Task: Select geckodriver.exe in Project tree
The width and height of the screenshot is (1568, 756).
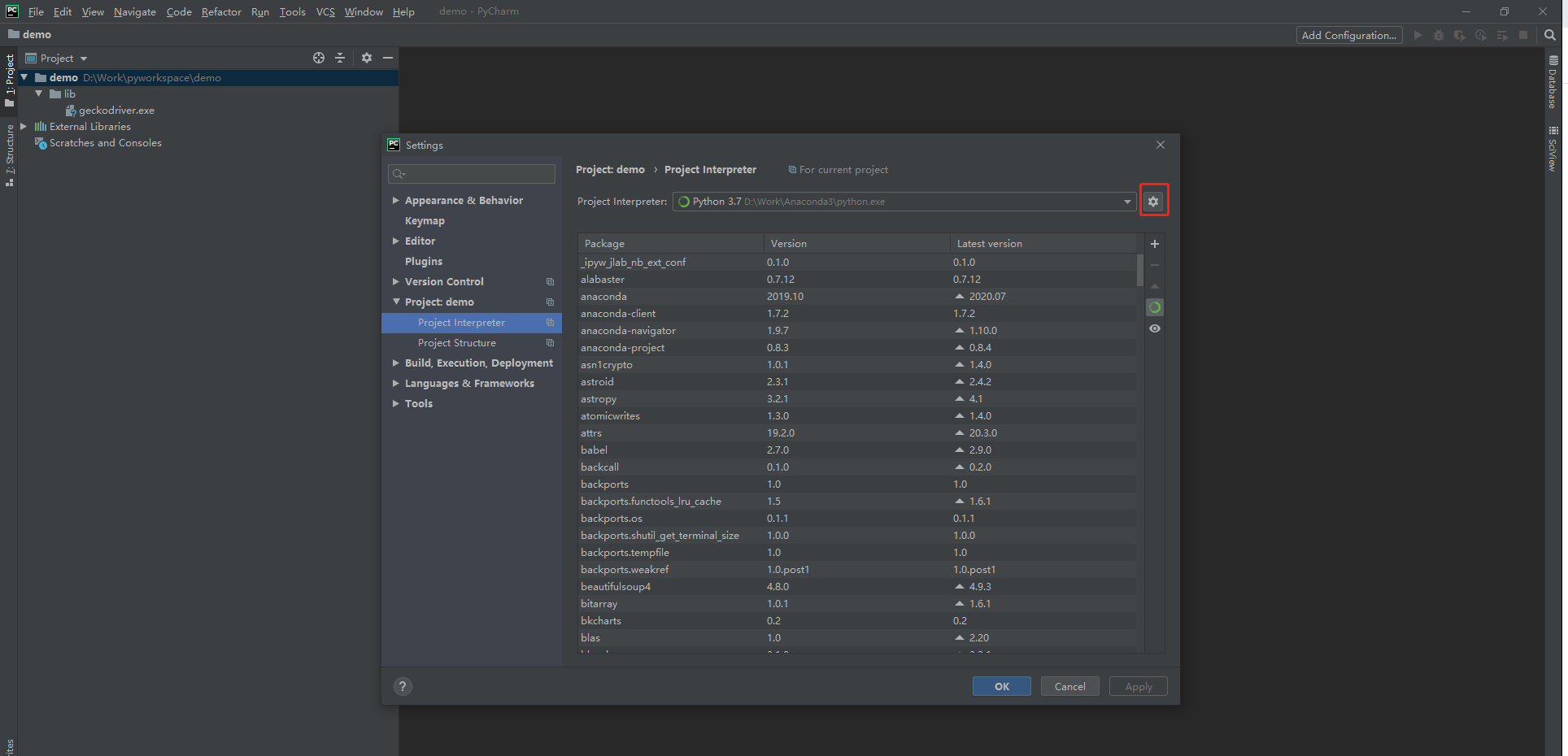Action: (116, 110)
